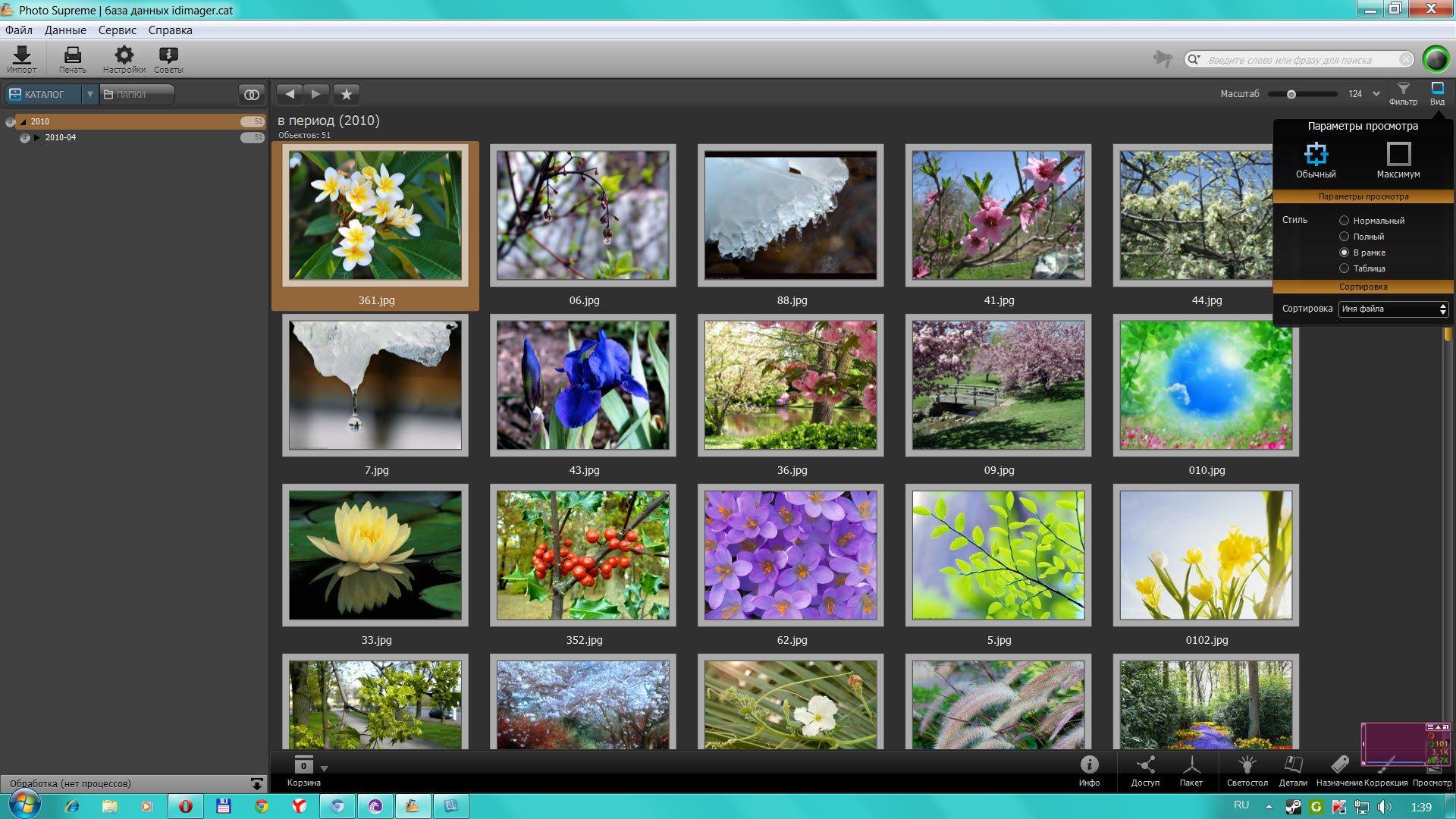Select Обычный view mode icon
This screenshot has height=819, width=1456.
tap(1316, 160)
